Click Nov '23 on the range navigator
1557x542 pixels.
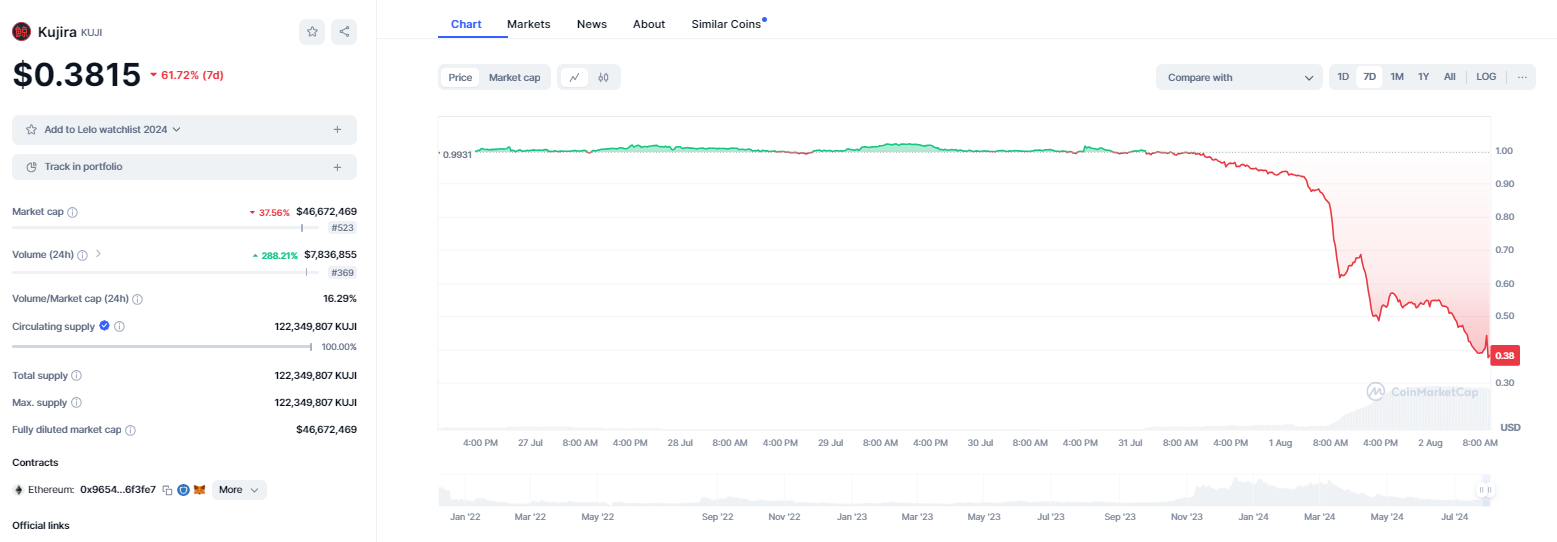click(1186, 517)
